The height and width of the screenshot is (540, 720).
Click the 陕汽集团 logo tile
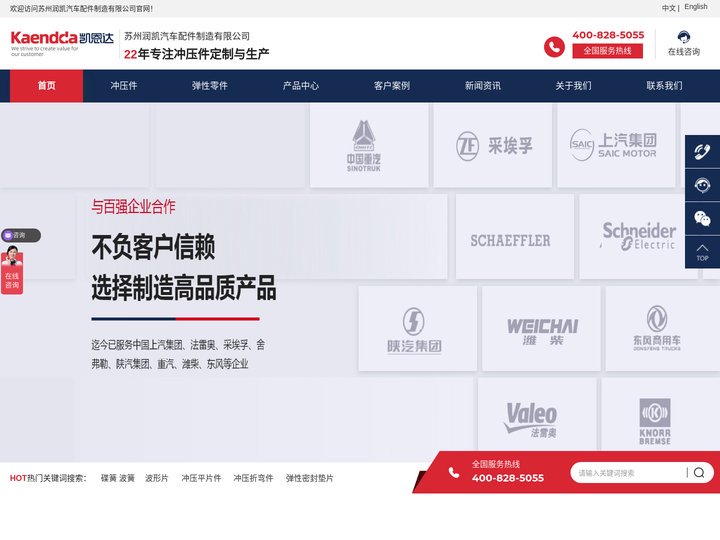(x=417, y=328)
